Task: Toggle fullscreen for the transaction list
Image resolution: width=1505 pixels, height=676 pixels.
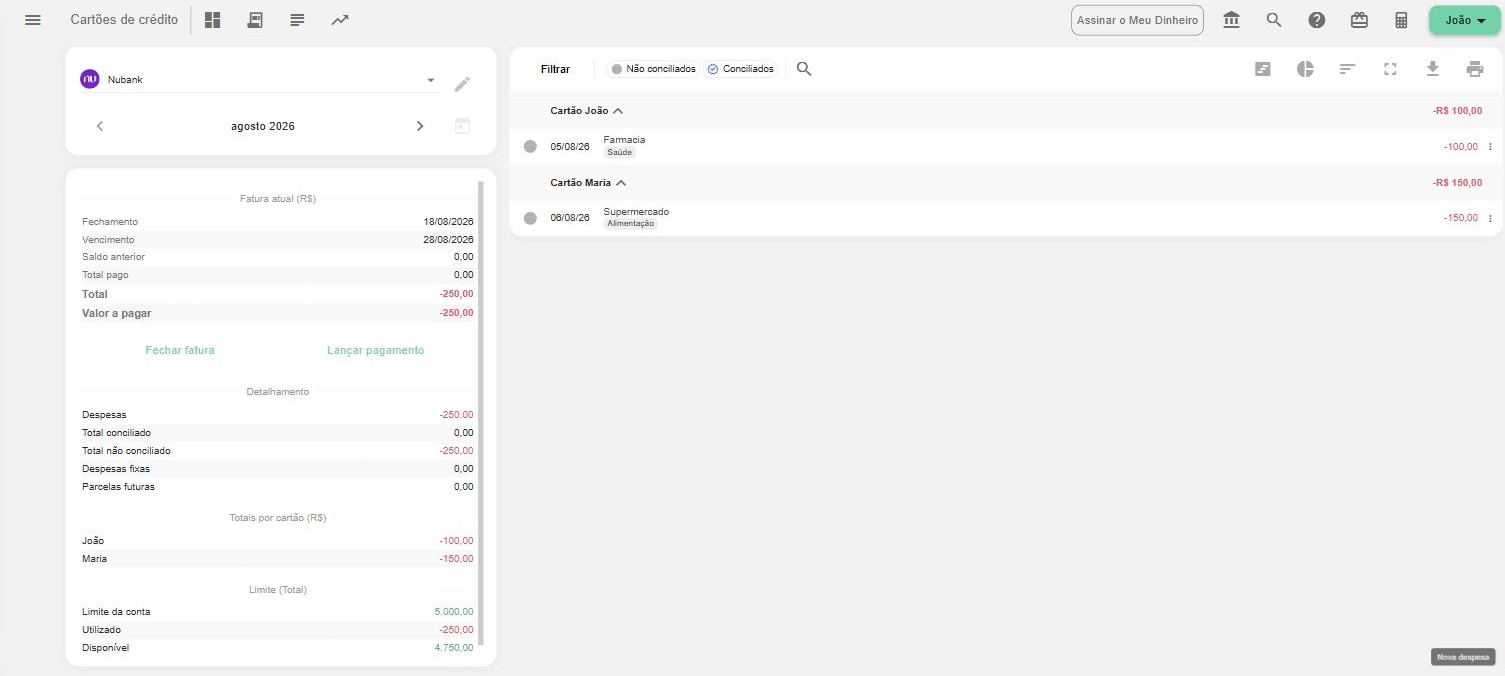Action: 1390,69
